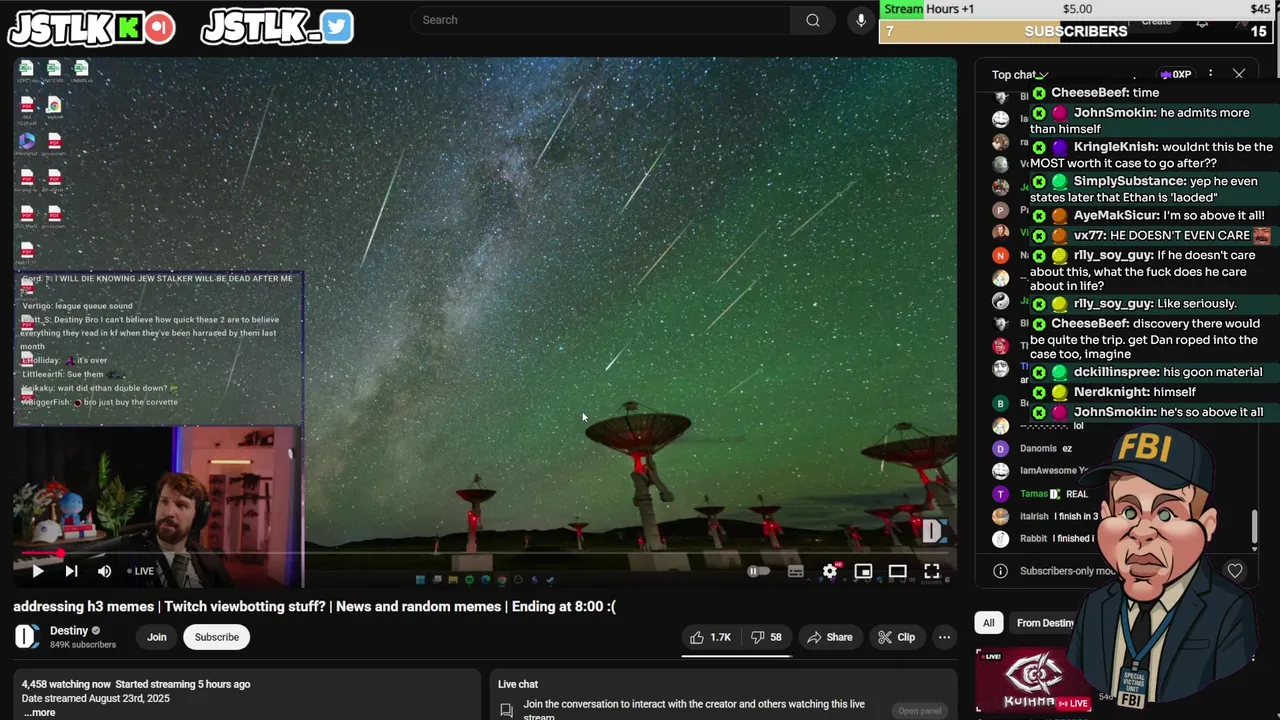This screenshot has height=720, width=1280.
Task: Open the Top chat dropdown
Action: 1019,75
